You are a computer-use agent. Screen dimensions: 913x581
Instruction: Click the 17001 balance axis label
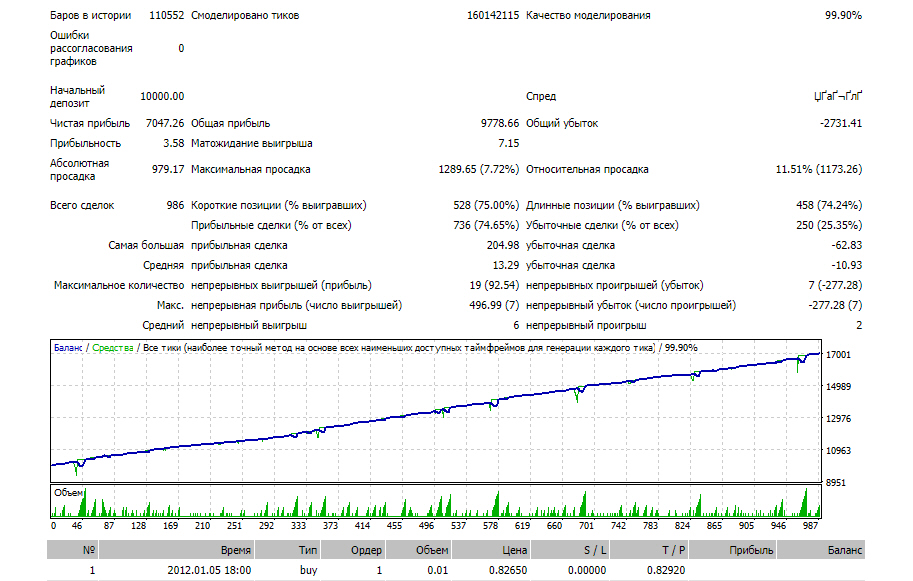(838, 355)
